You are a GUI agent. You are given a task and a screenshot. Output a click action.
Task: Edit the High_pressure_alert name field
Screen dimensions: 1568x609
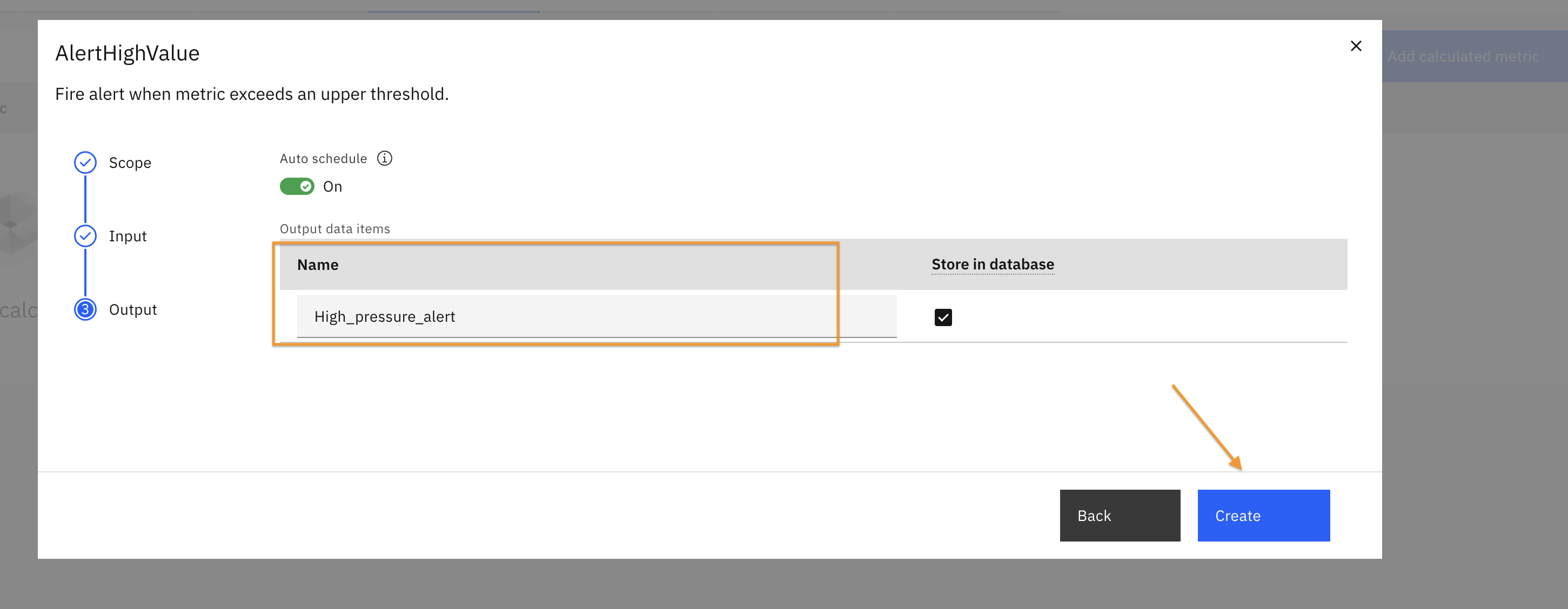tap(597, 316)
